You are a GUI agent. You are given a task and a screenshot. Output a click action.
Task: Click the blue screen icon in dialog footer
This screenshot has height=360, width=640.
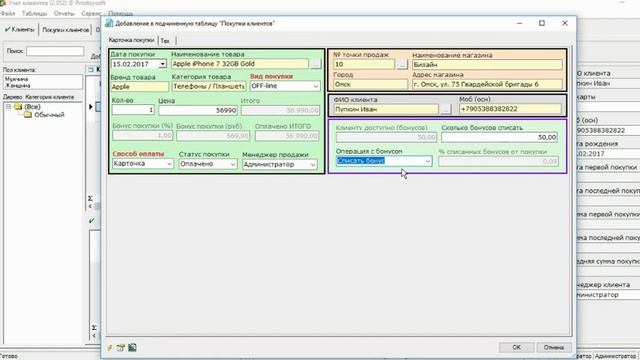tap(132, 348)
